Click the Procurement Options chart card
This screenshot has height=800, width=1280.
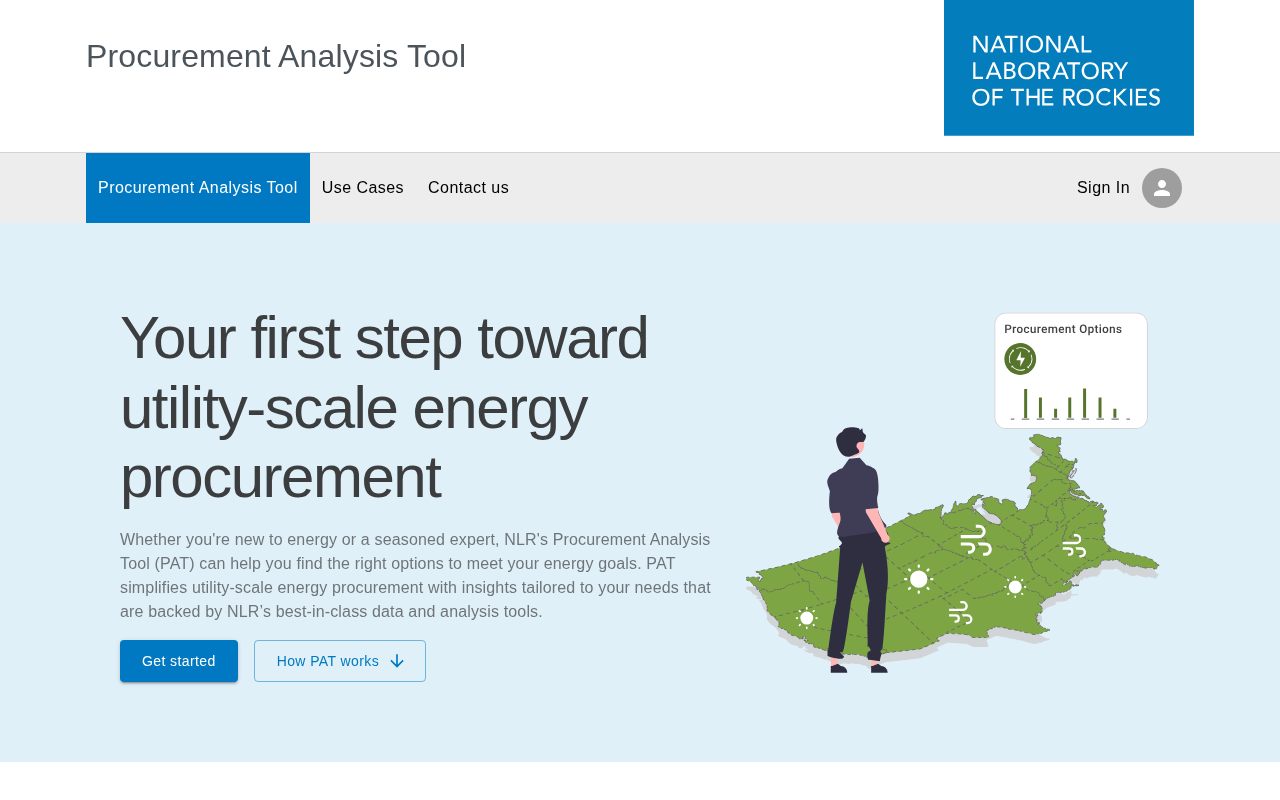[x=1071, y=371]
